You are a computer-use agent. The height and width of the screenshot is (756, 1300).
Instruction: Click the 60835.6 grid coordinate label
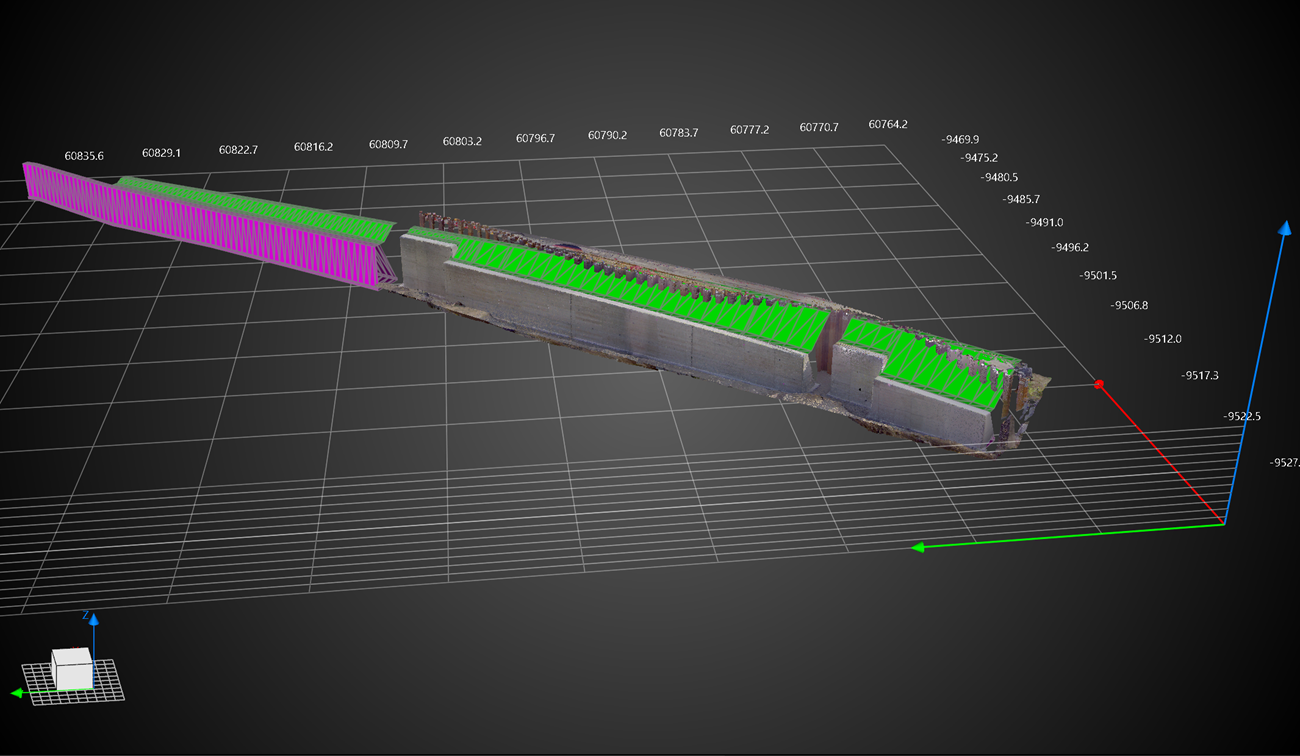tap(84, 156)
